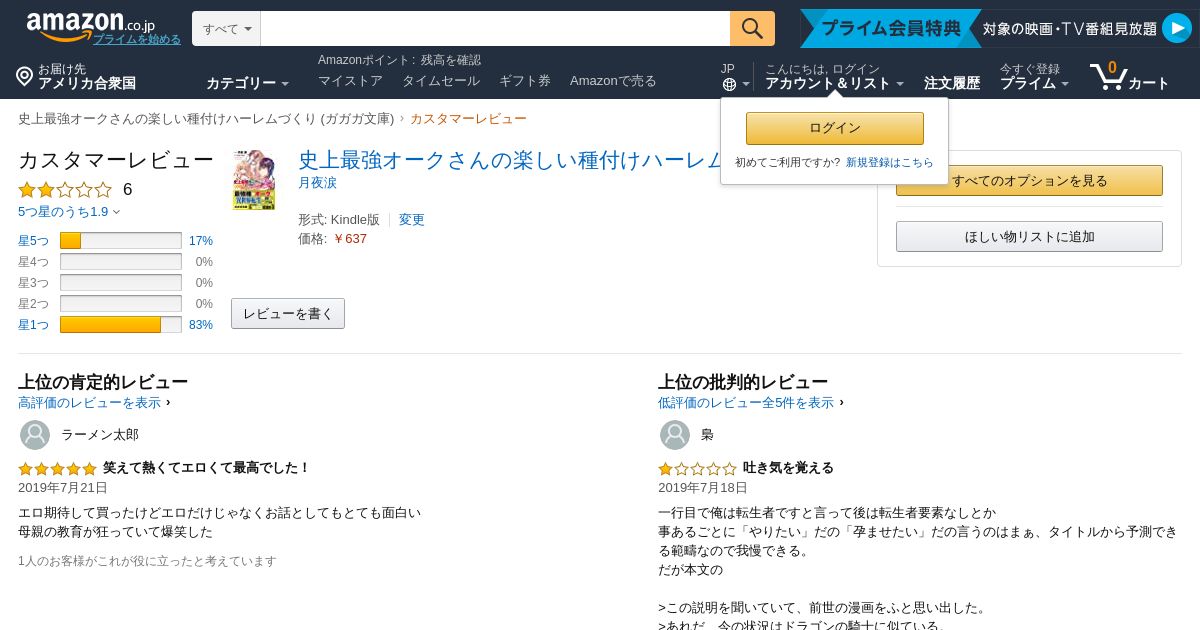Viewport: 1200px width, 630px height.
Task: Focus the search input field
Action: [x=495, y=28]
